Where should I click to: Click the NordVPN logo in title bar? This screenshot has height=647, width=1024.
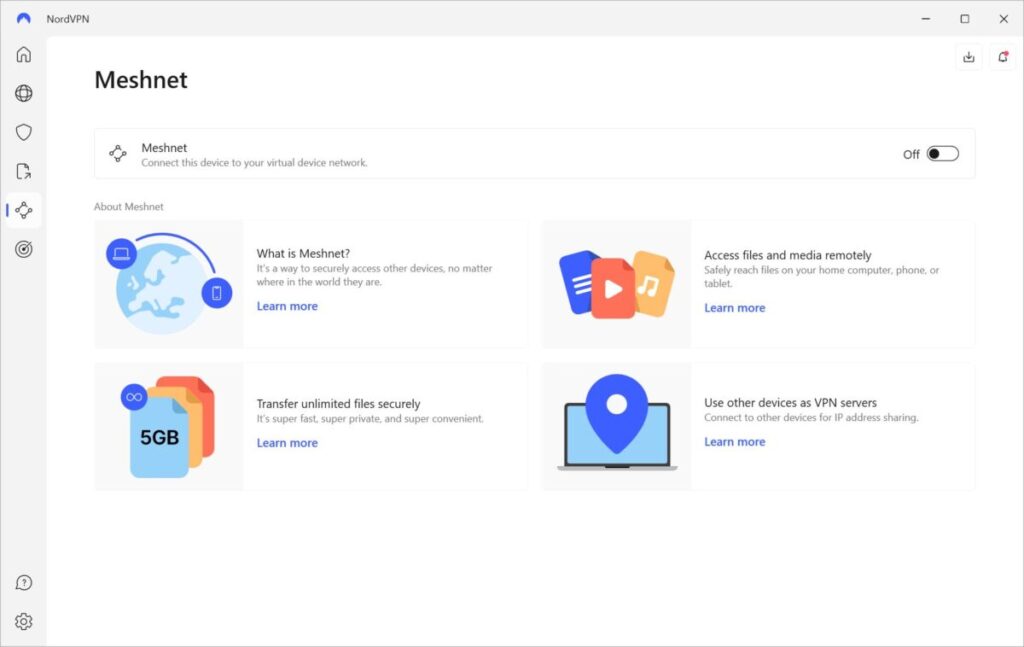24,18
